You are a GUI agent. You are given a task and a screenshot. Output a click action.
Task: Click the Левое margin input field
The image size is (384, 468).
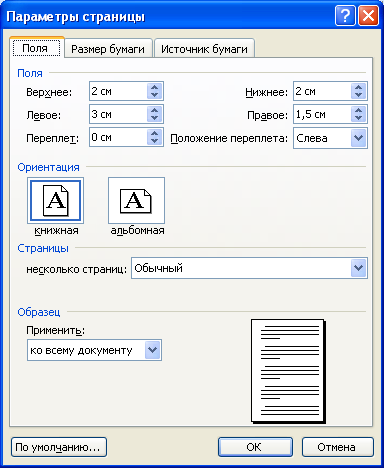click(x=118, y=114)
